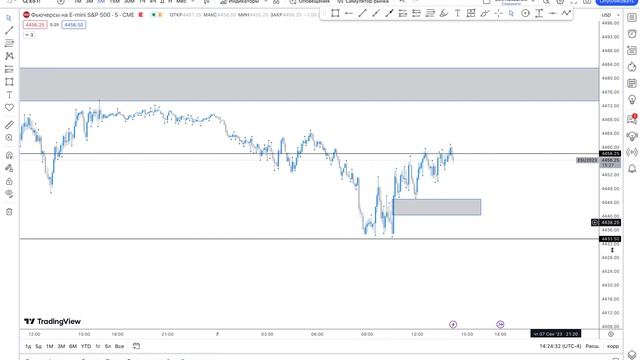
Task: Select horizontal ray tool in favorites toolbar
Action: [x=349, y=13]
